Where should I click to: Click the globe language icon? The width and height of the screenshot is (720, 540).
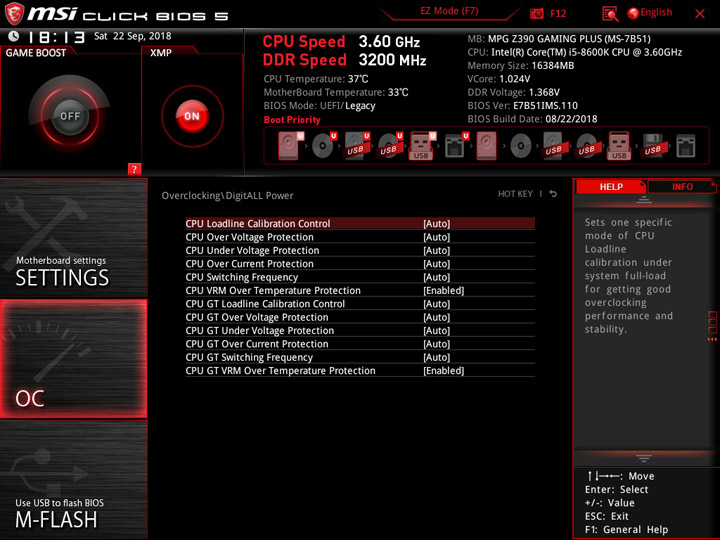[x=633, y=13]
